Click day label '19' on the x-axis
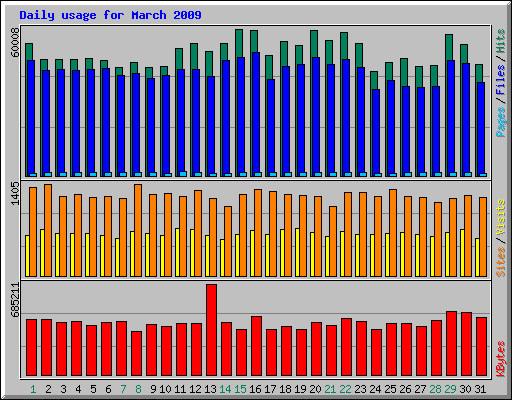 (x=300, y=389)
